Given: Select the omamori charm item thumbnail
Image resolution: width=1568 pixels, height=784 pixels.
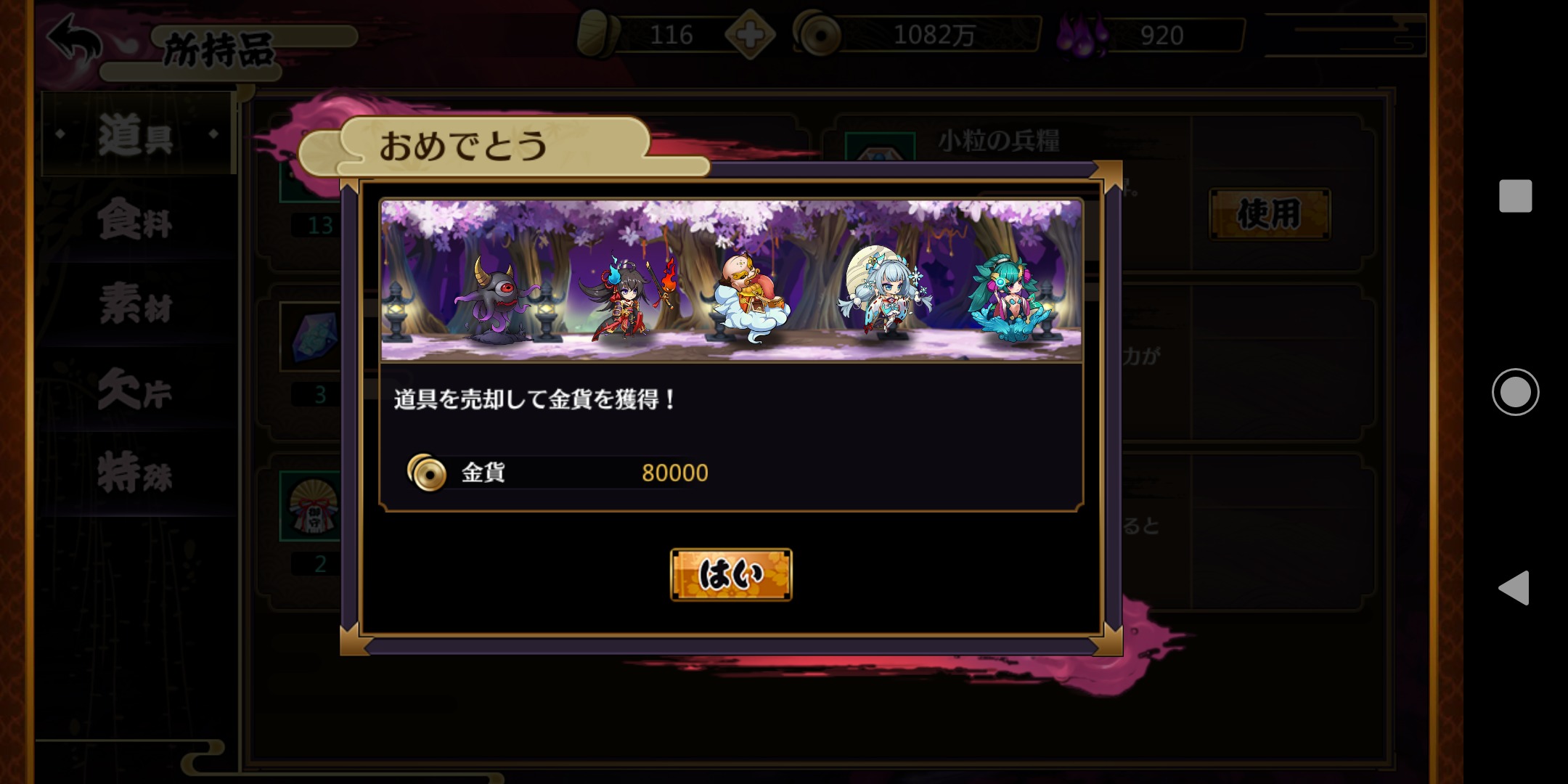Looking at the screenshot, I should (313, 506).
